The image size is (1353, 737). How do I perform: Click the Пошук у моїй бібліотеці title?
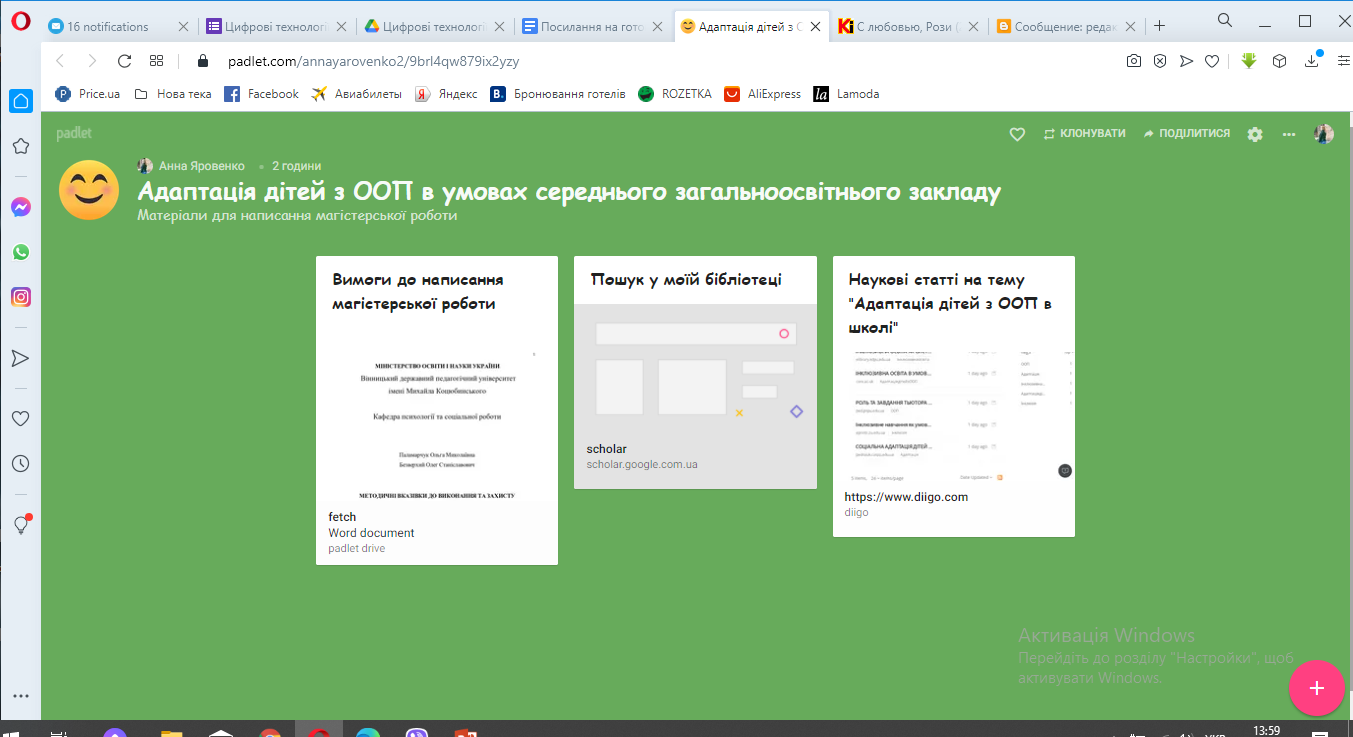click(686, 280)
